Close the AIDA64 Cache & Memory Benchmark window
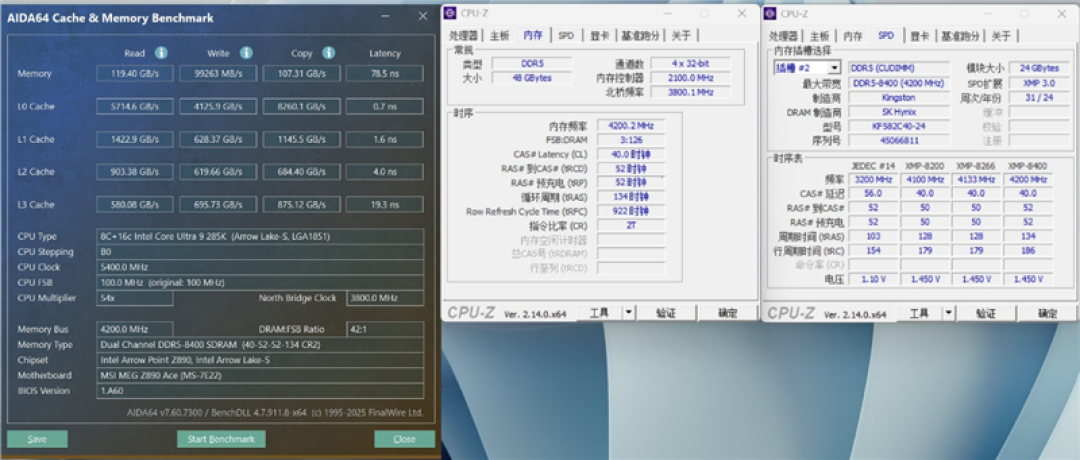The image size is (1080, 460). click(x=422, y=17)
